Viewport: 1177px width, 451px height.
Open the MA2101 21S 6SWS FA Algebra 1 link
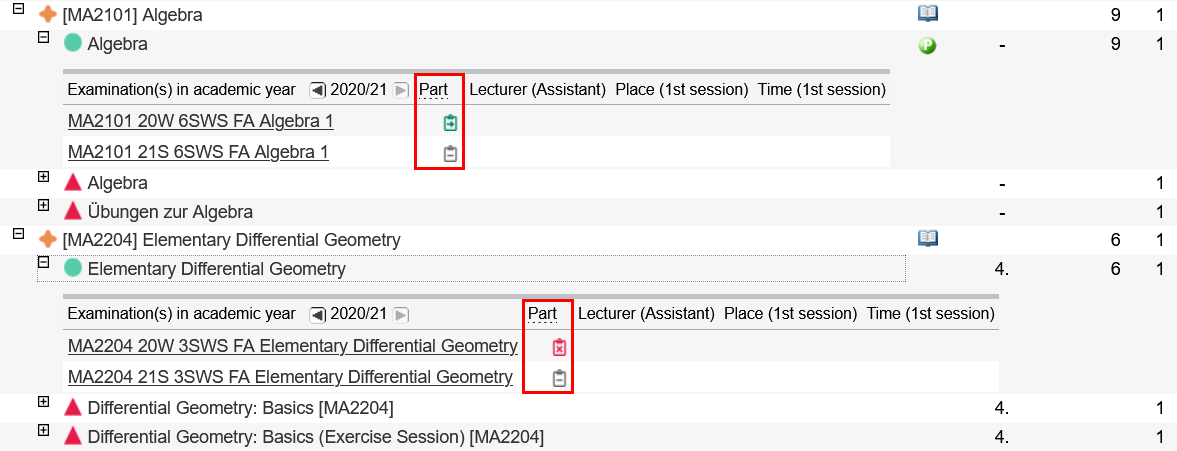(198, 152)
